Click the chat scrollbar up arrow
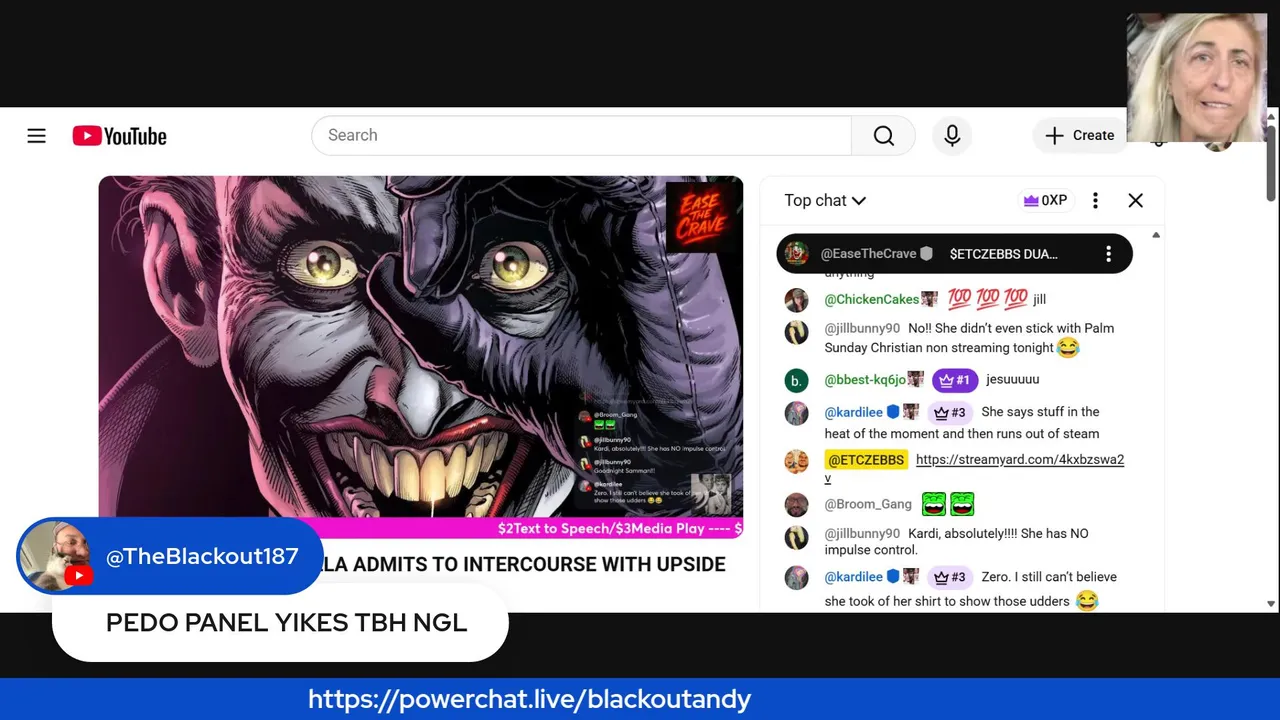This screenshot has height=720, width=1280. coord(1156,235)
